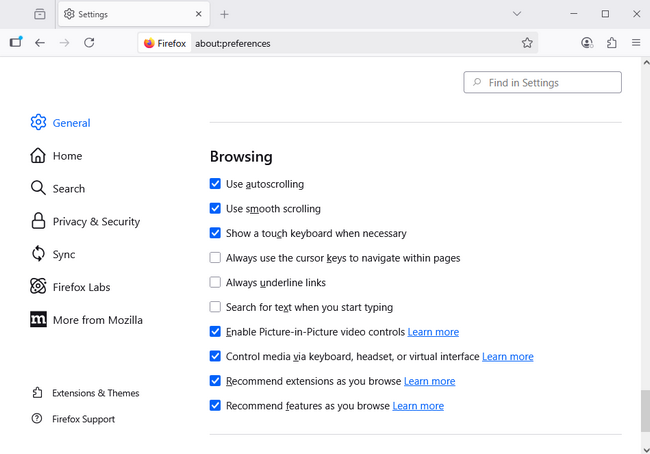
Task: Expand the list all tabs chevron
Action: pos(517,14)
